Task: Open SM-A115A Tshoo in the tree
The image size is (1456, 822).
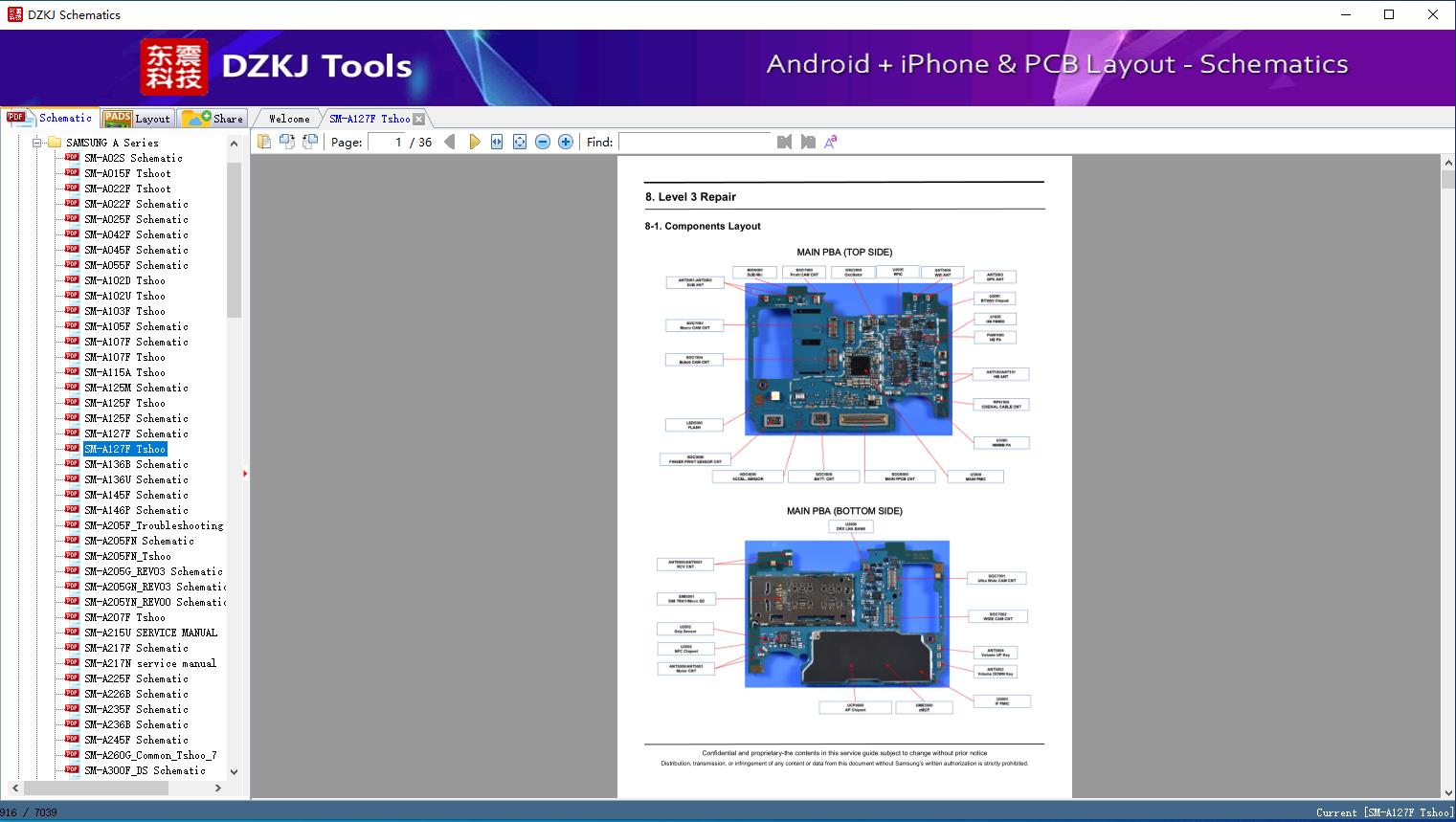Action: 124,372
